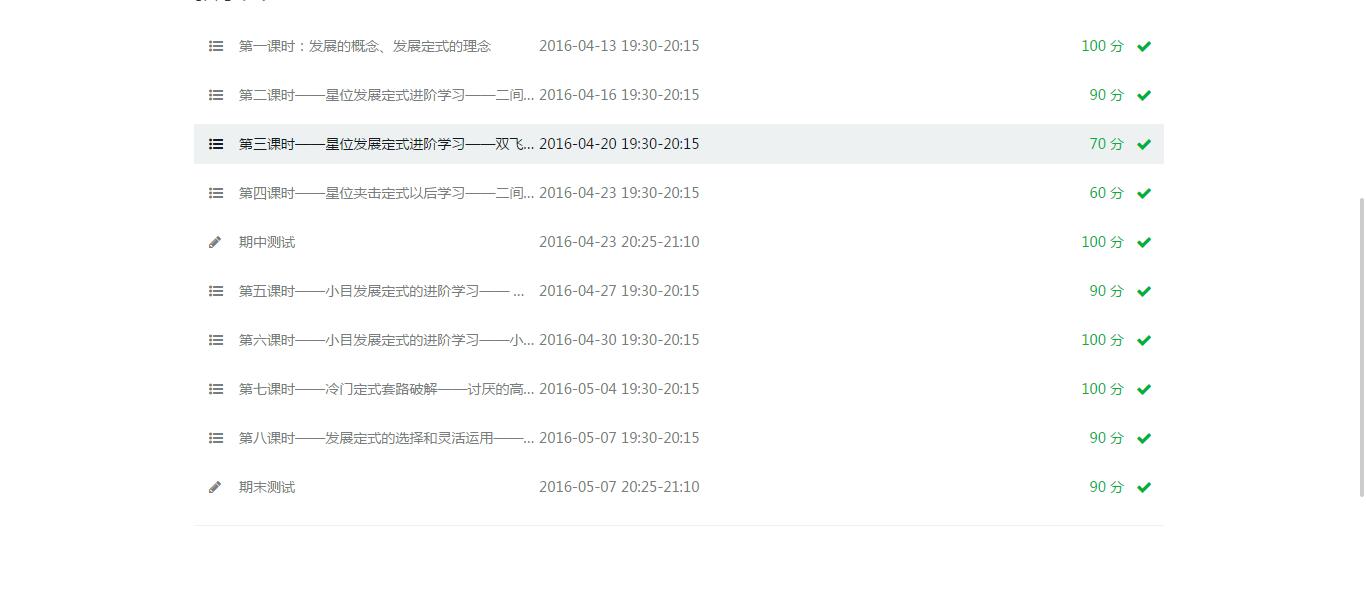The image size is (1366, 599).
Task: Click green checkmark on 60 分 row
Action: (1144, 193)
